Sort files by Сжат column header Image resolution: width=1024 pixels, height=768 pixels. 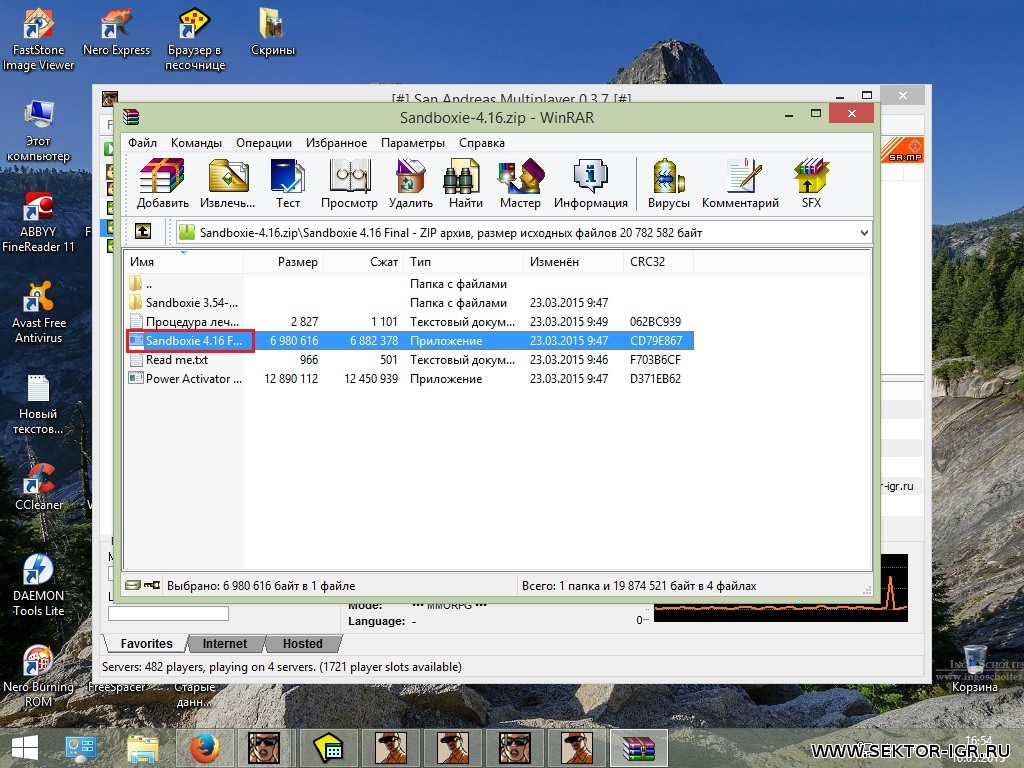(x=363, y=261)
